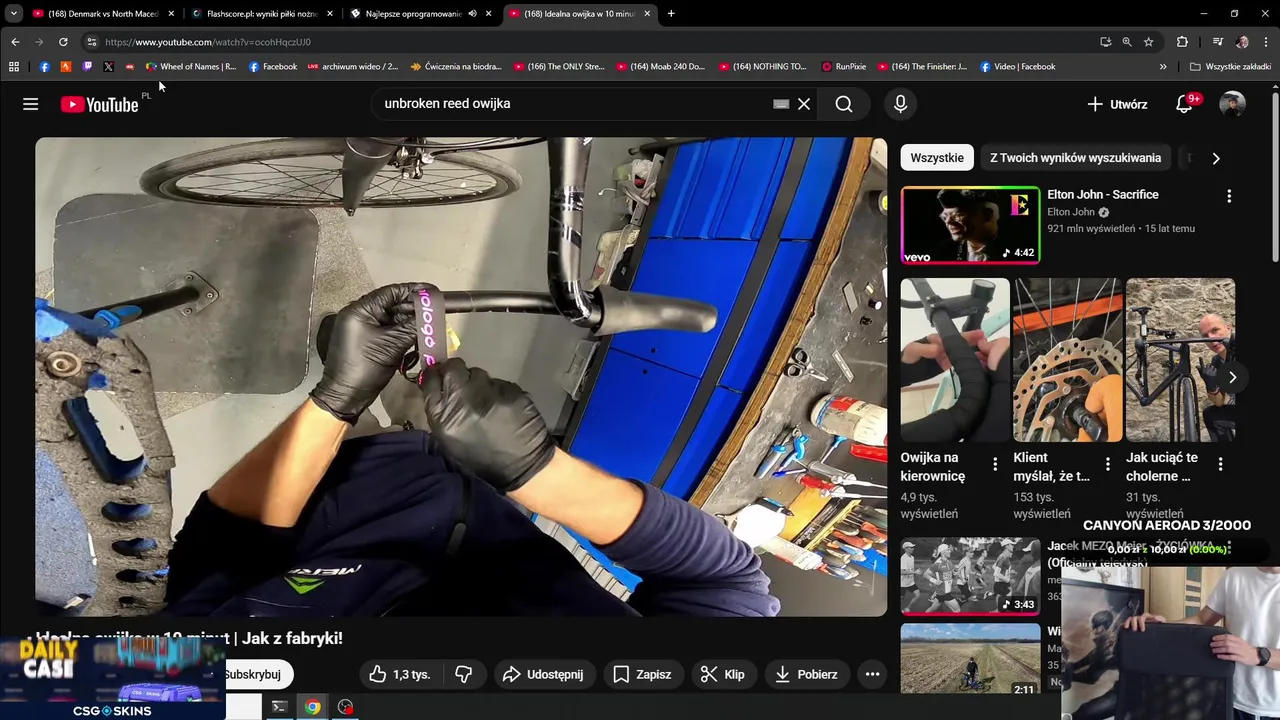The image size is (1280, 720).
Task: Open Facebook bookmark
Action: (272, 67)
